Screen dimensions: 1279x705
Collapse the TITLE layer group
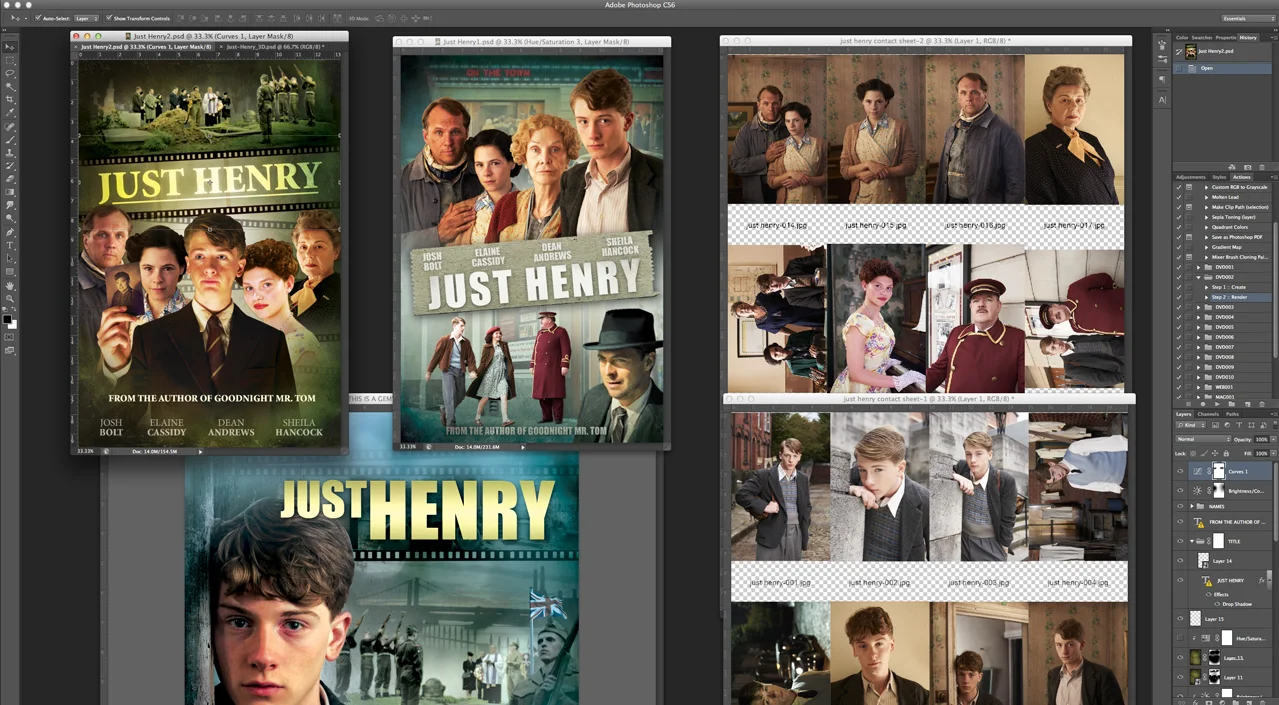tap(1192, 541)
